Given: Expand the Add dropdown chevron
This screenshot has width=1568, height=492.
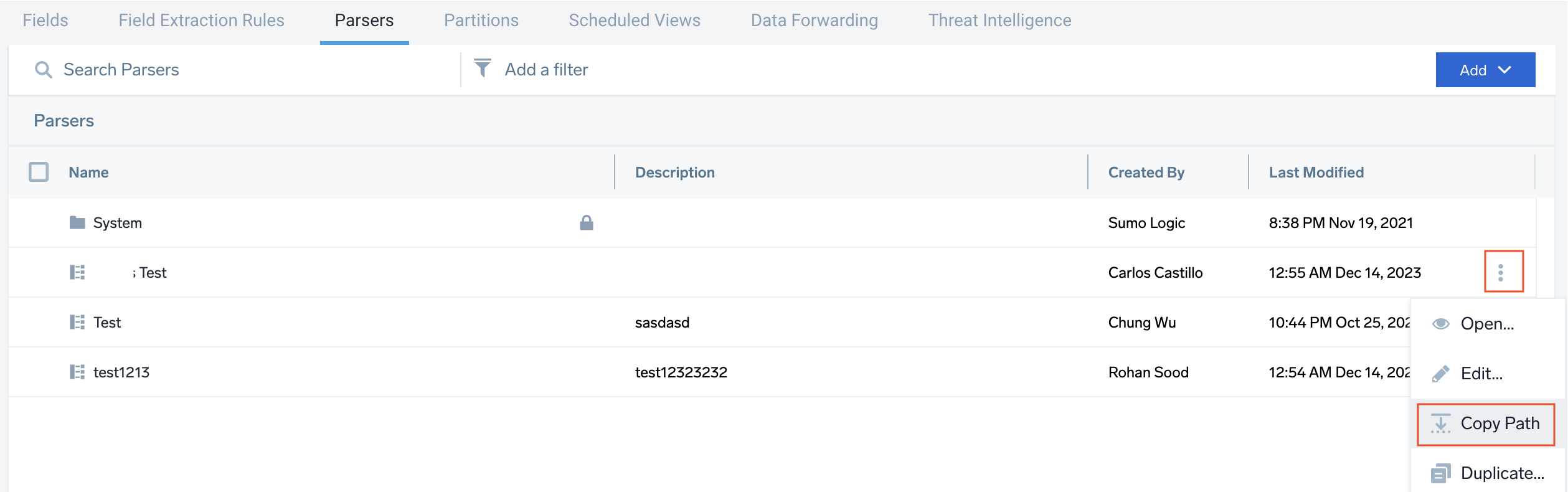Looking at the screenshot, I should point(1504,70).
